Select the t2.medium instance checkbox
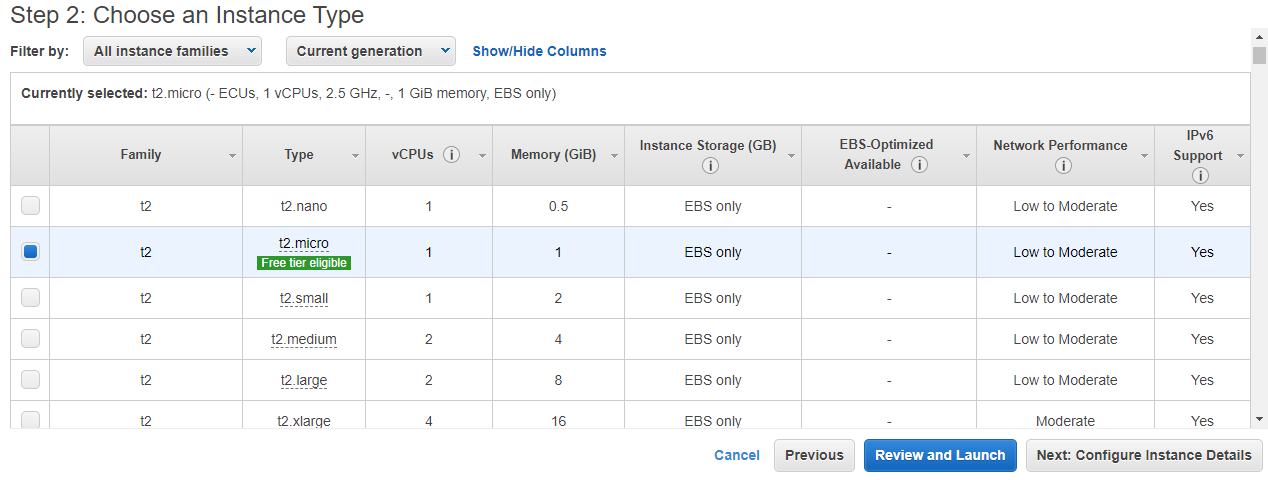The image size is (1268, 480). tap(31, 339)
